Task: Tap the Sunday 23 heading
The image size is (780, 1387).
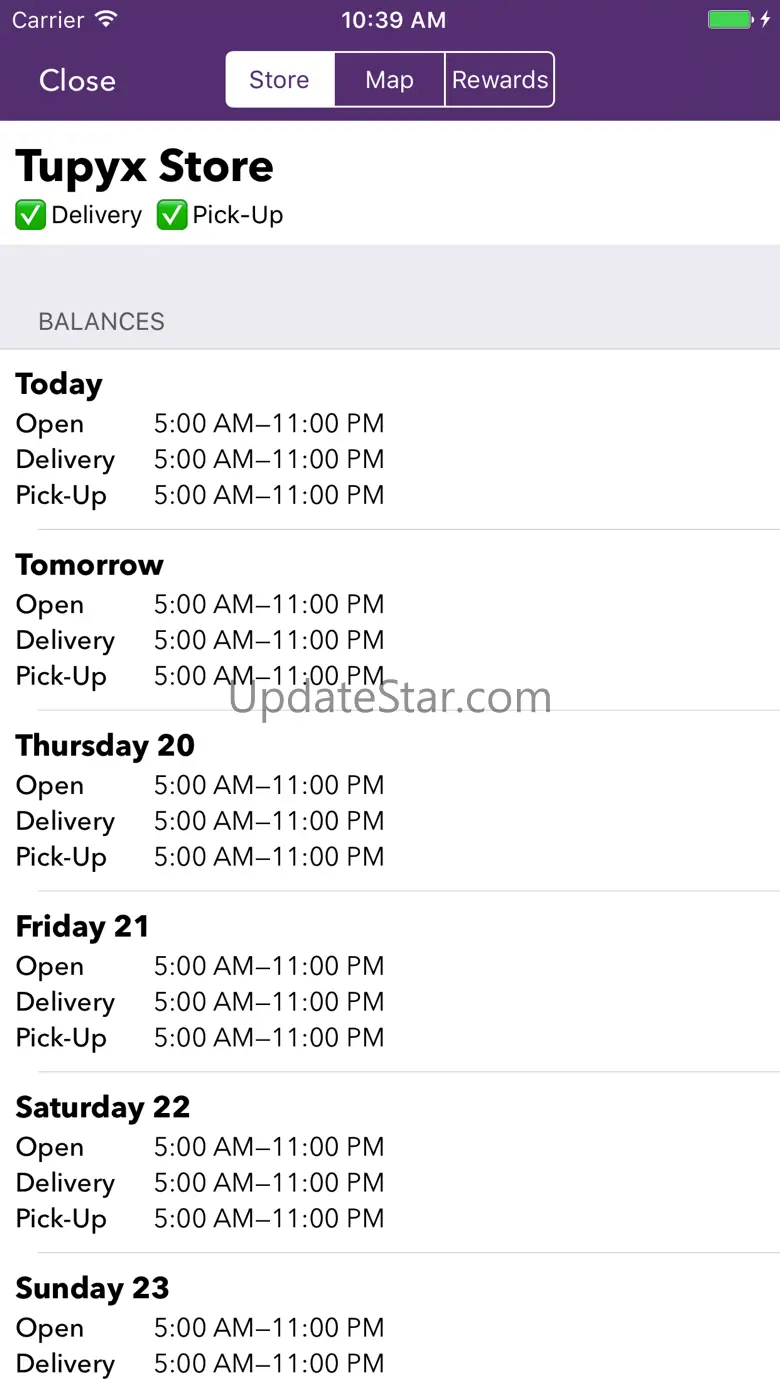Action: coord(92,1289)
